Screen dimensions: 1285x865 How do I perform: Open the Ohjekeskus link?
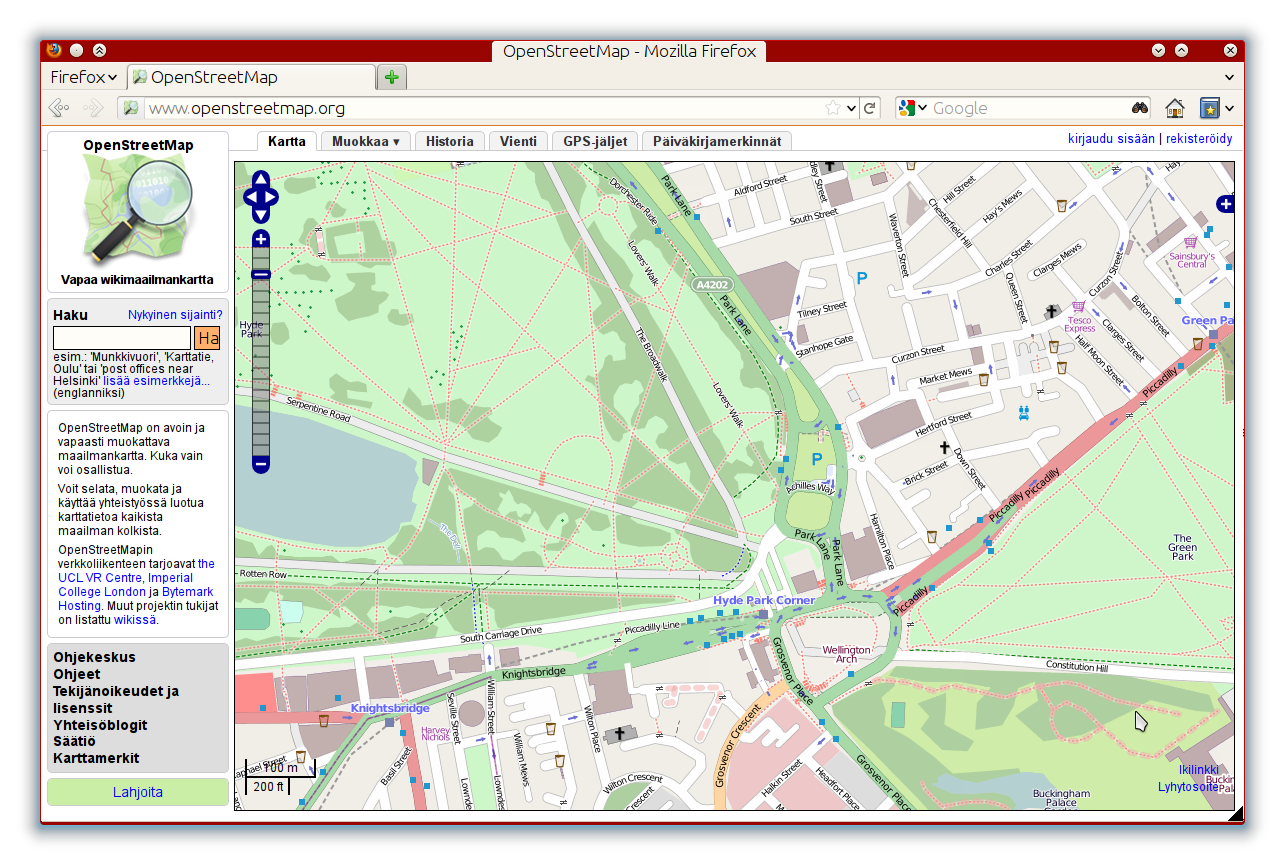tap(94, 657)
